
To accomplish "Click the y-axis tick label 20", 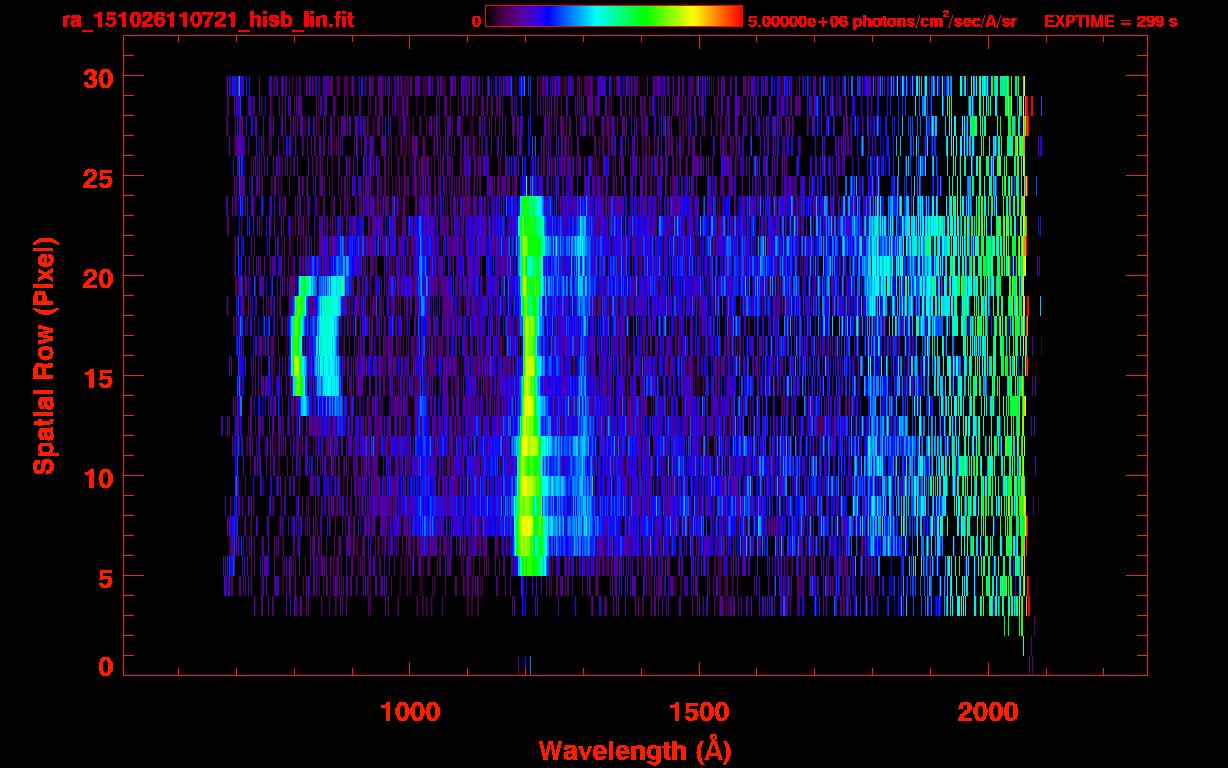I will tap(98, 277).
